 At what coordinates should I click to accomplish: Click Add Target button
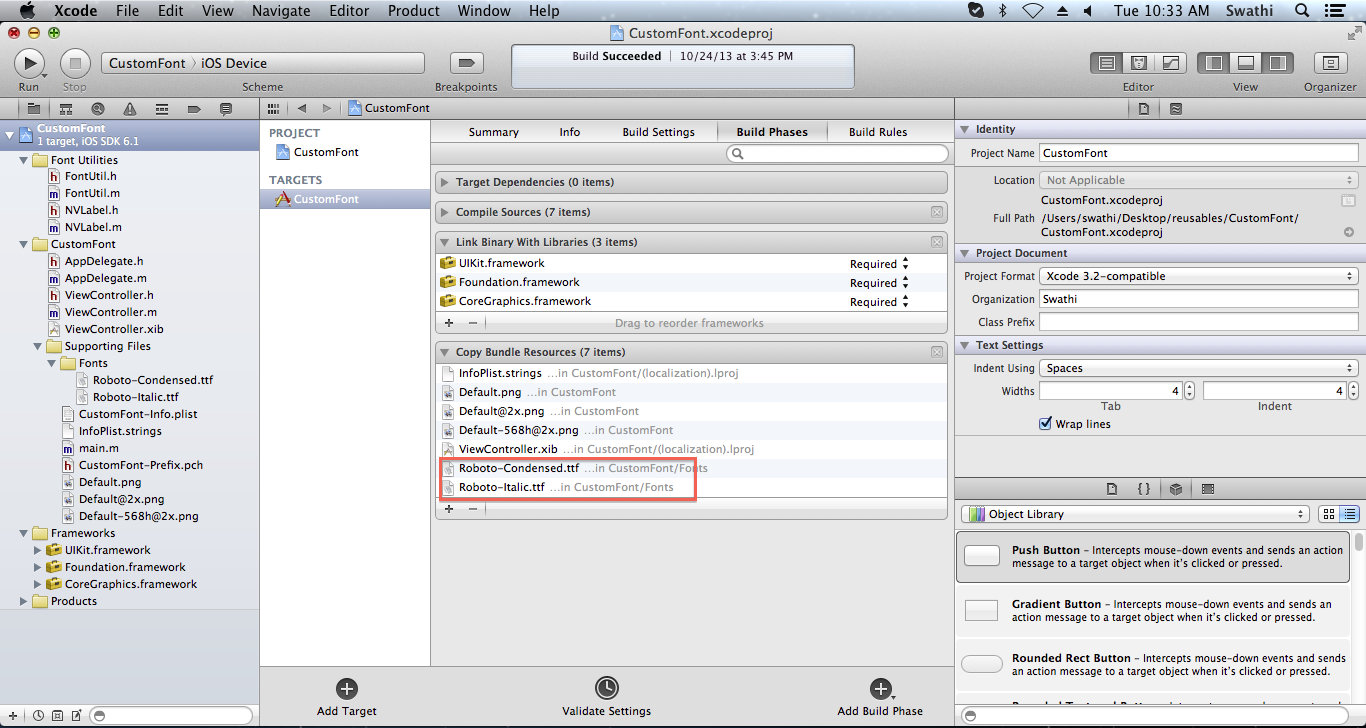(x=347, y=697)
